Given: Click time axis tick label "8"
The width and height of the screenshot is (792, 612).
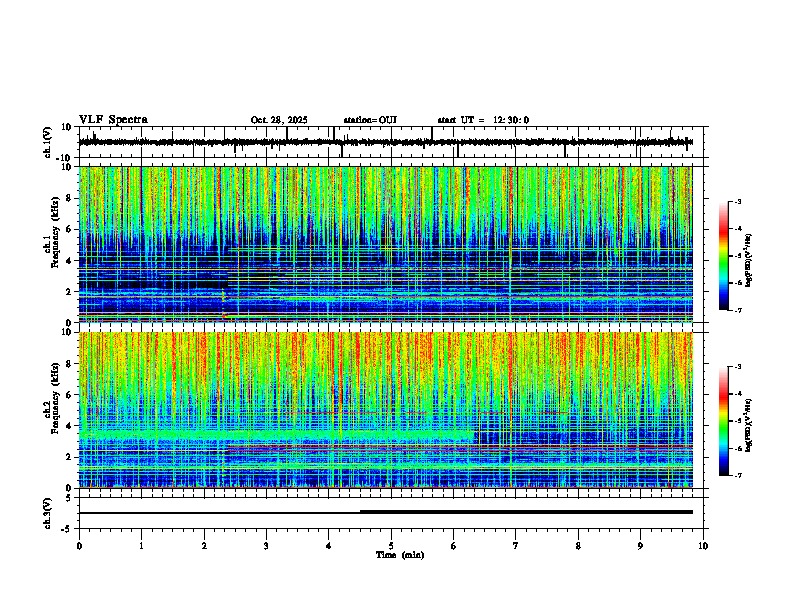Looking at the screenshot, I should [578, 546].
